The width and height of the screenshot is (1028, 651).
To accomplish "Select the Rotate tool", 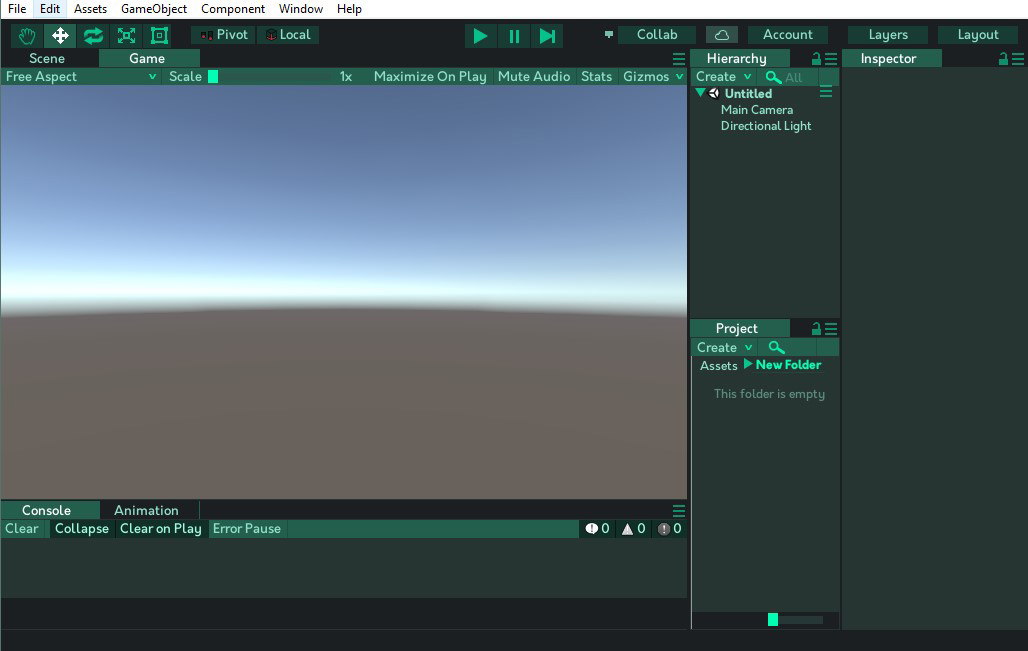I will point(93,36).
